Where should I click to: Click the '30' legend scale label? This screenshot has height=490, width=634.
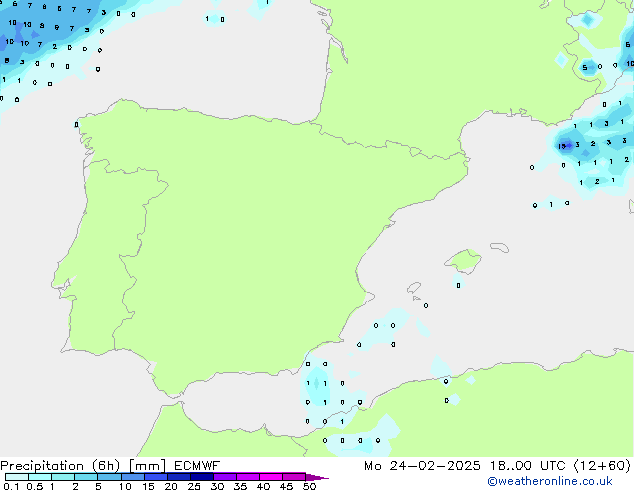pyautogui.click(x=217, y=486)
